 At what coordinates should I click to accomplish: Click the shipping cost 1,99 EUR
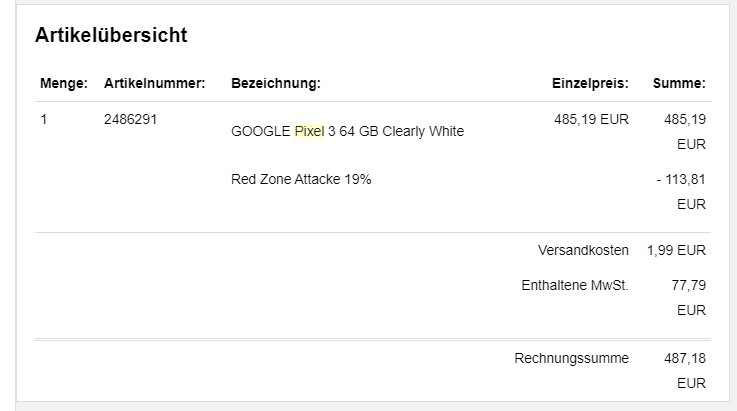coord(676,250)
